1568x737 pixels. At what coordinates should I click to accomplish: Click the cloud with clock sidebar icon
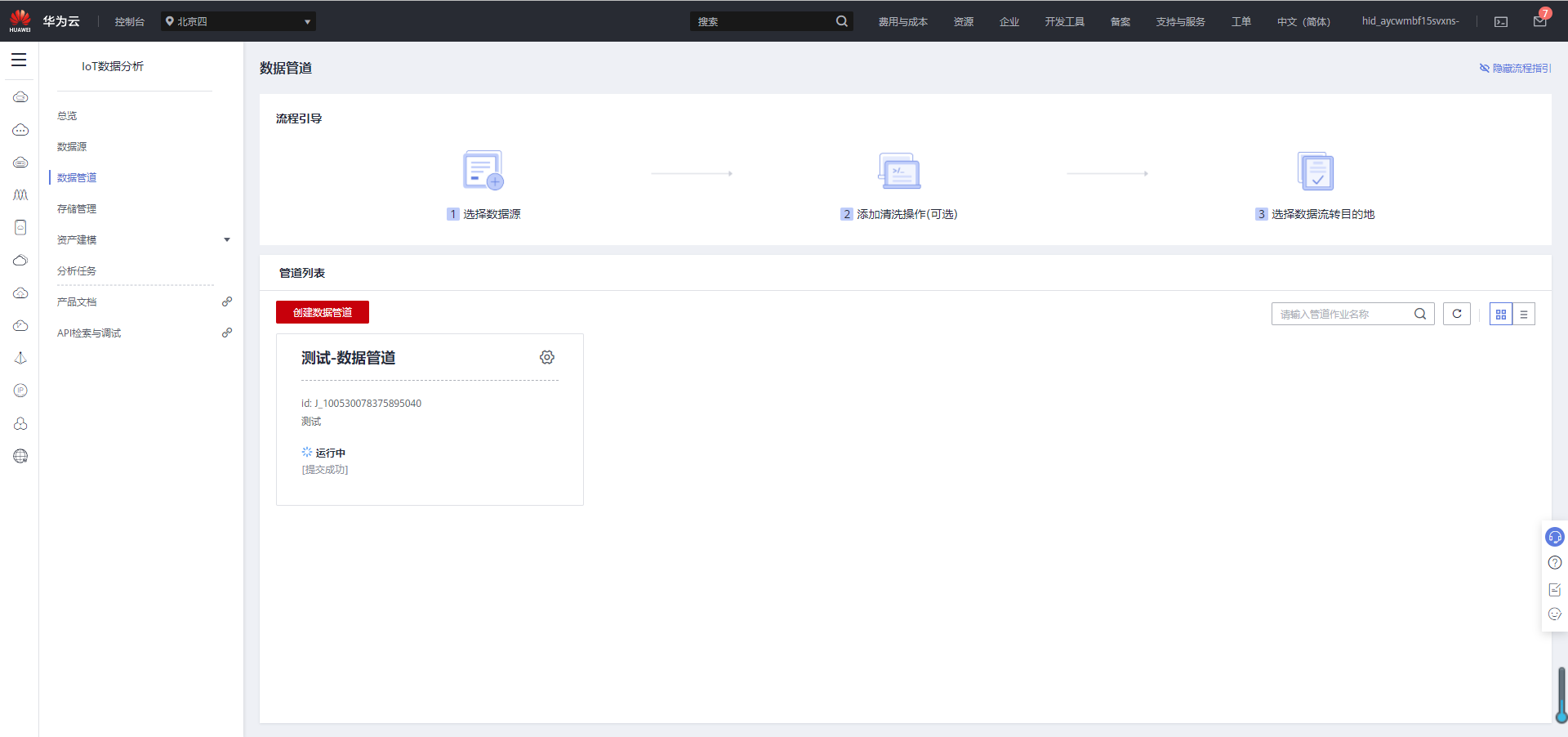pos(20,325)
